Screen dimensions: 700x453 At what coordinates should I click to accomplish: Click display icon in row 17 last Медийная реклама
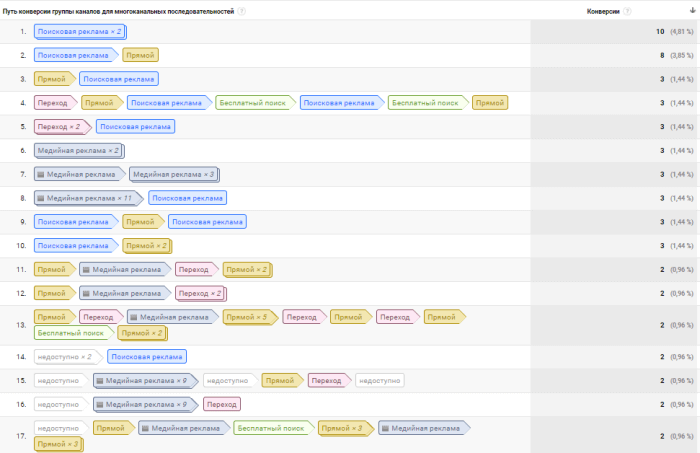tap(385, 428)
